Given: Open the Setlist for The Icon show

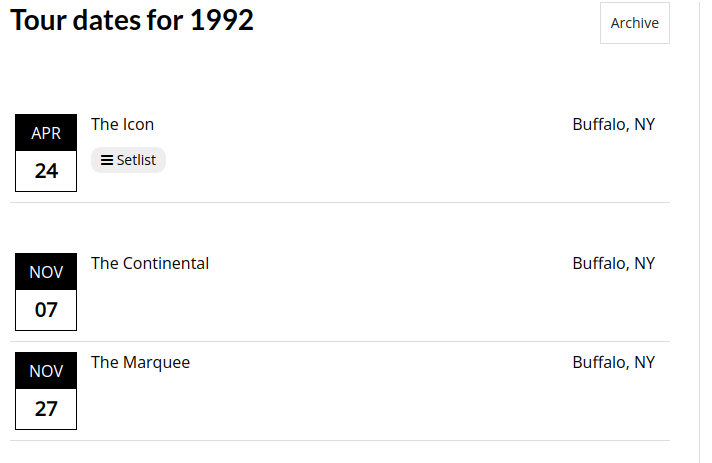Looking at the screenshot, I should tap(129, 160).
